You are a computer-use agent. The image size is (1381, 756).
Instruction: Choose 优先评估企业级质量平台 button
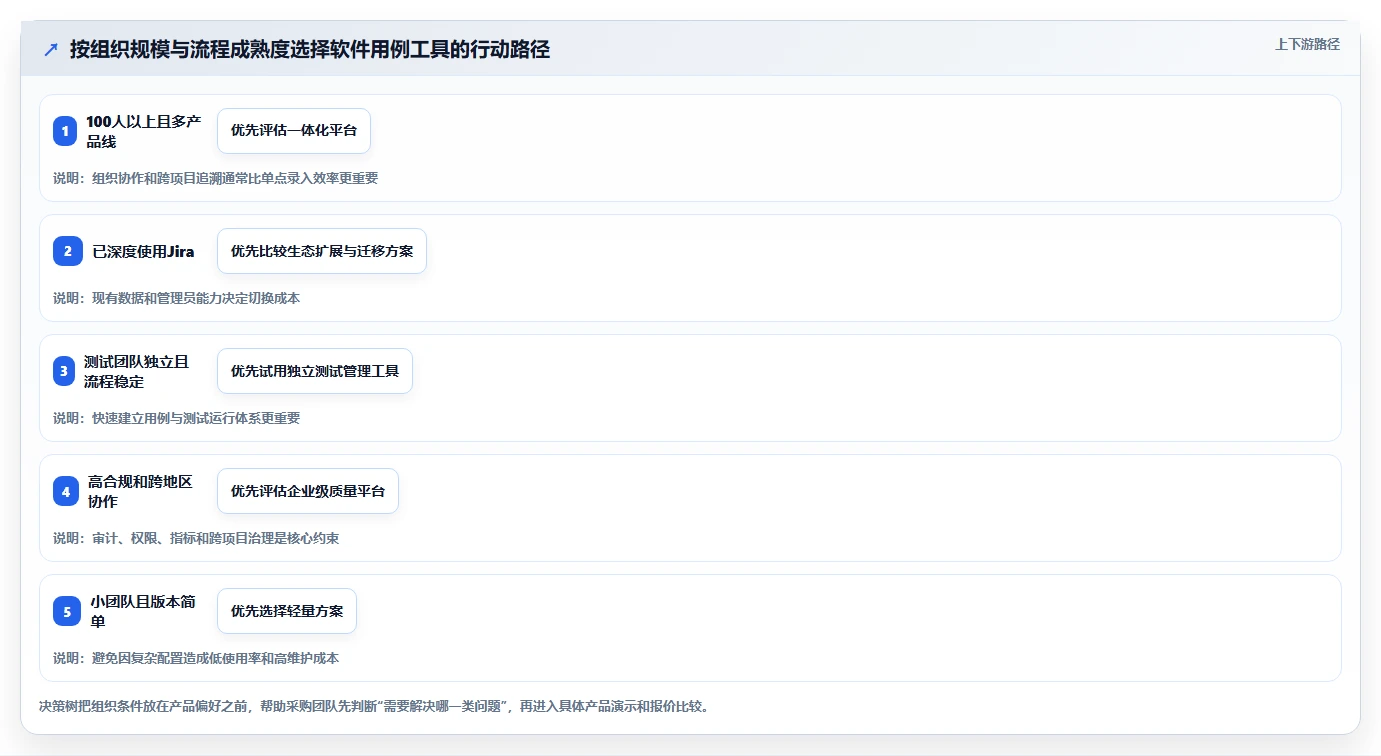click(x=308, y=491)
